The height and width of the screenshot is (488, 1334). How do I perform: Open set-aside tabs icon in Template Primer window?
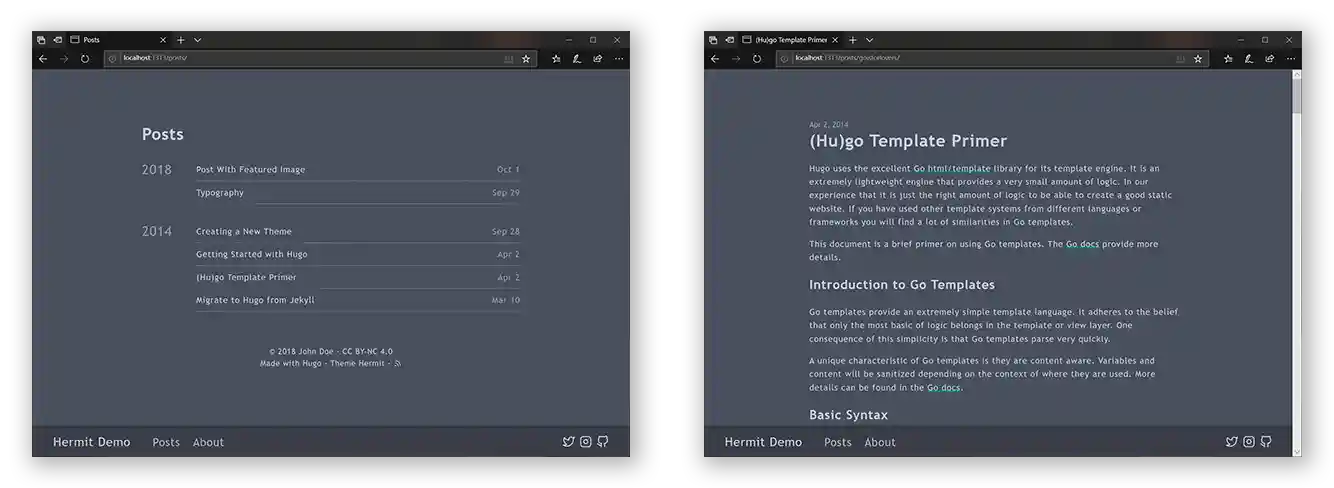[713, 40]
